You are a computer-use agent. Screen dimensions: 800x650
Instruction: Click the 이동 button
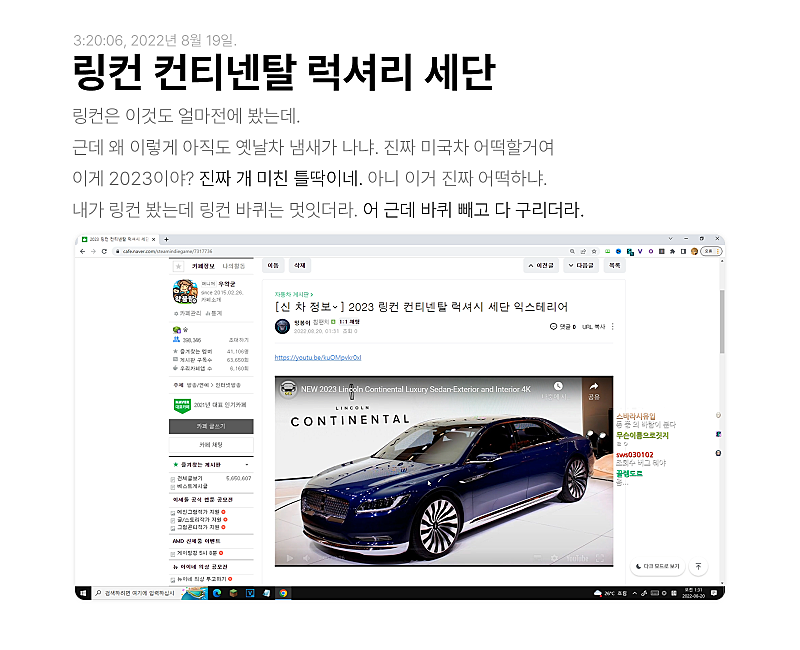273,265
